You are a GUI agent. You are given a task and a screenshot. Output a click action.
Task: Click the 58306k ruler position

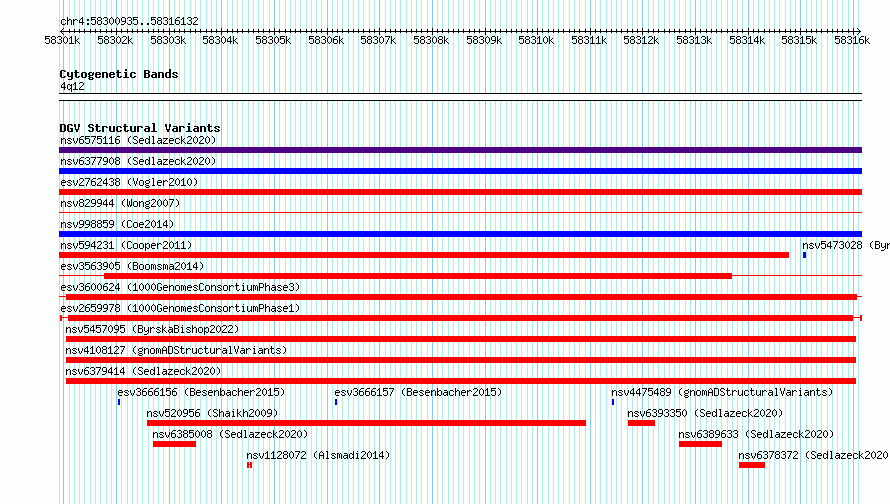click(x=326, y=40)
